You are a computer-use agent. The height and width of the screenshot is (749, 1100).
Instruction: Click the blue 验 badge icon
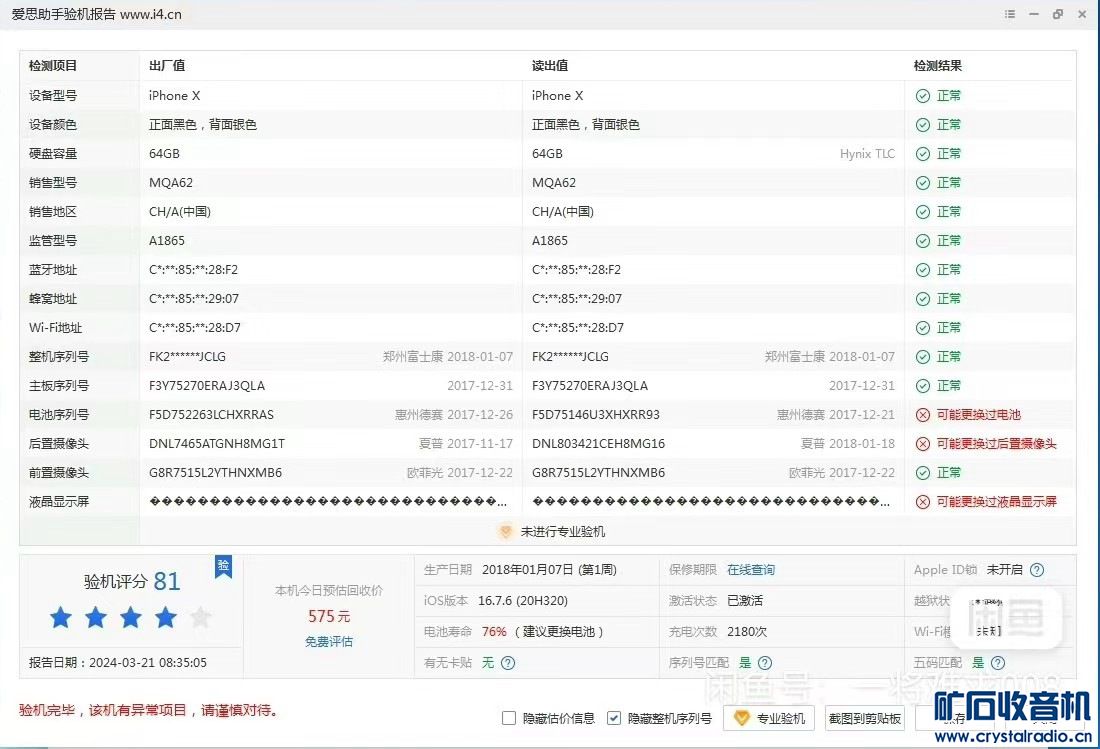coord(223,566)
